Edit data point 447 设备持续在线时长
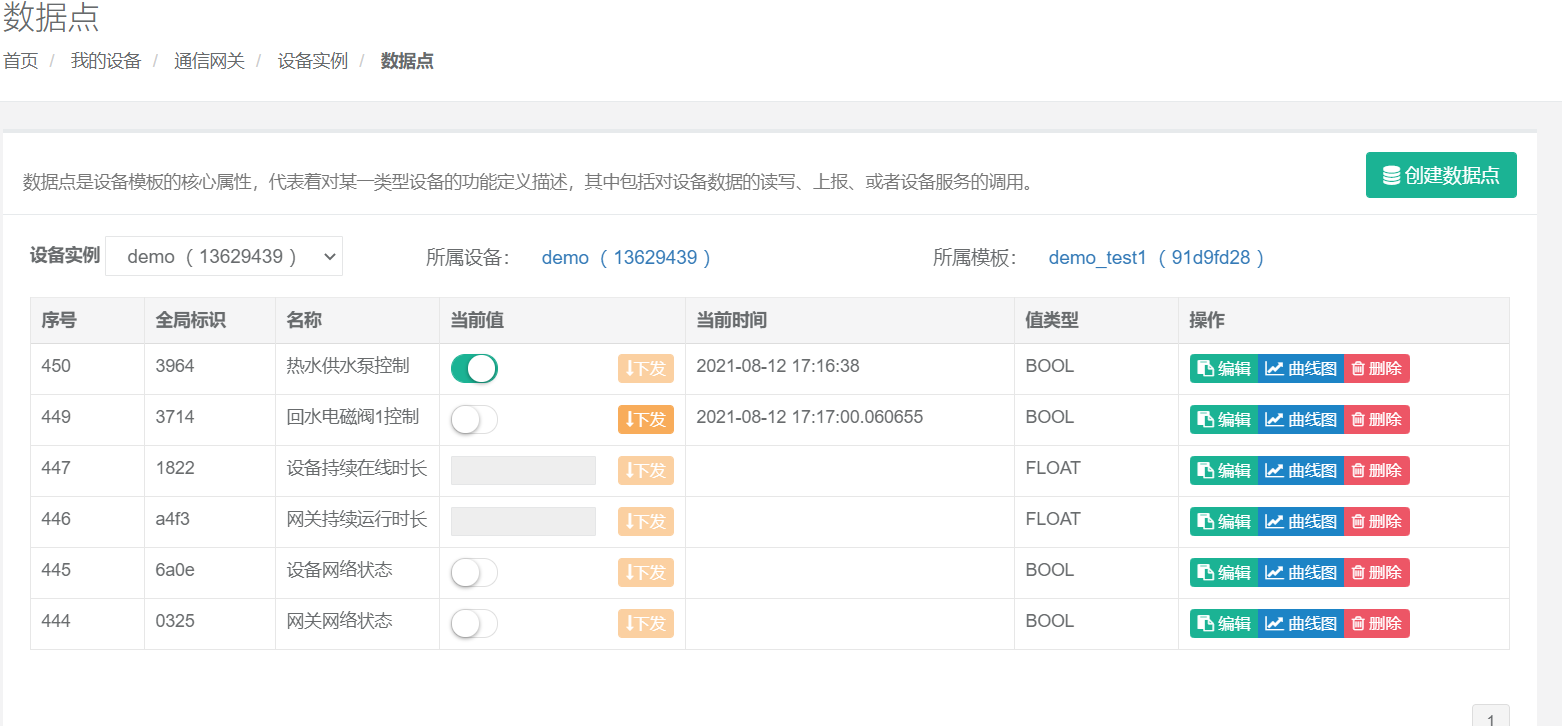Viewport: 1562px width, 726px height. 1224,470
